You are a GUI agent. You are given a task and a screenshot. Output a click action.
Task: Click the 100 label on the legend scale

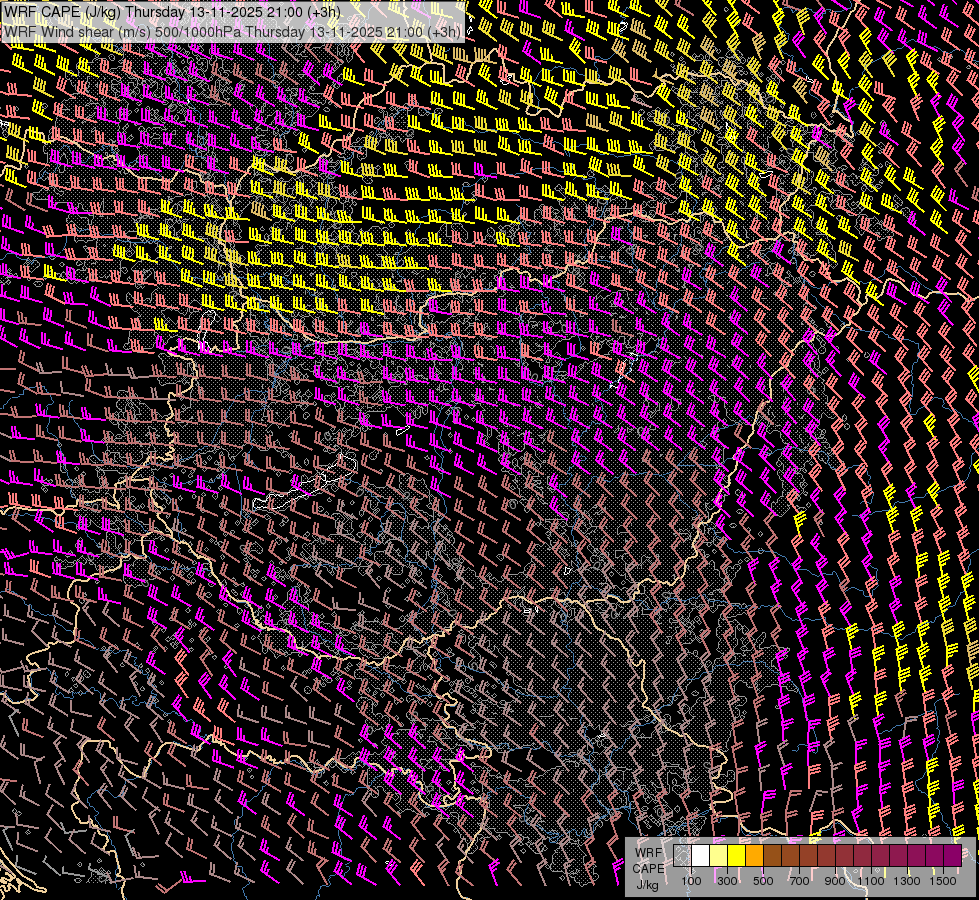(x=691, y=881)
